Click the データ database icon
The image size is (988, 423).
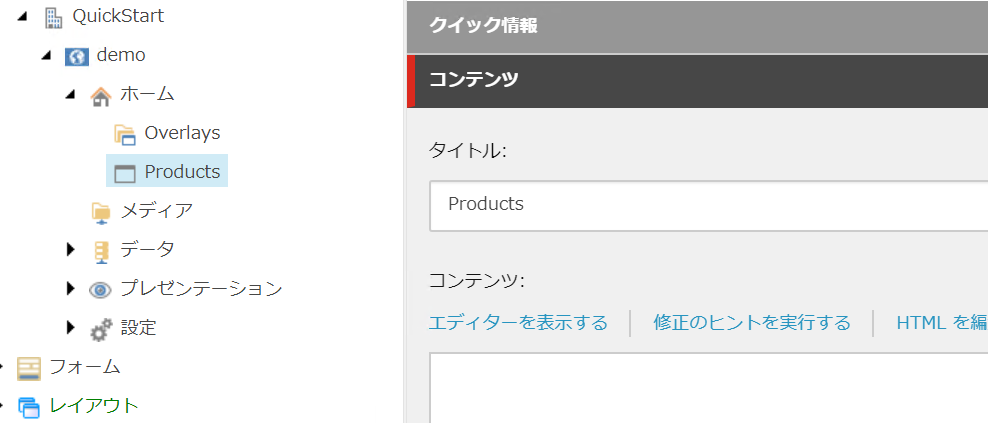pyautogui.click(x=101, y=250)
